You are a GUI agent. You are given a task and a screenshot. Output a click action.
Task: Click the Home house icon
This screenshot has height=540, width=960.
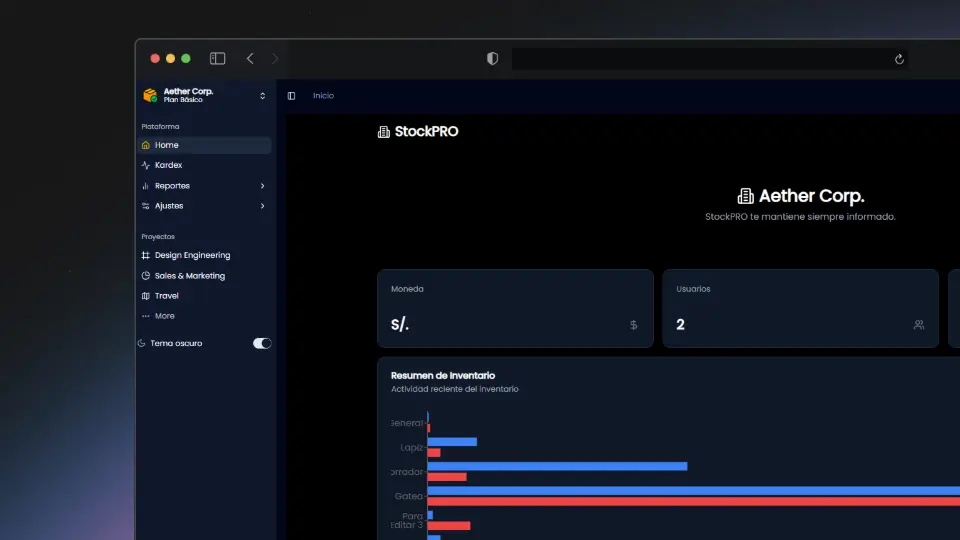point(146,145)
